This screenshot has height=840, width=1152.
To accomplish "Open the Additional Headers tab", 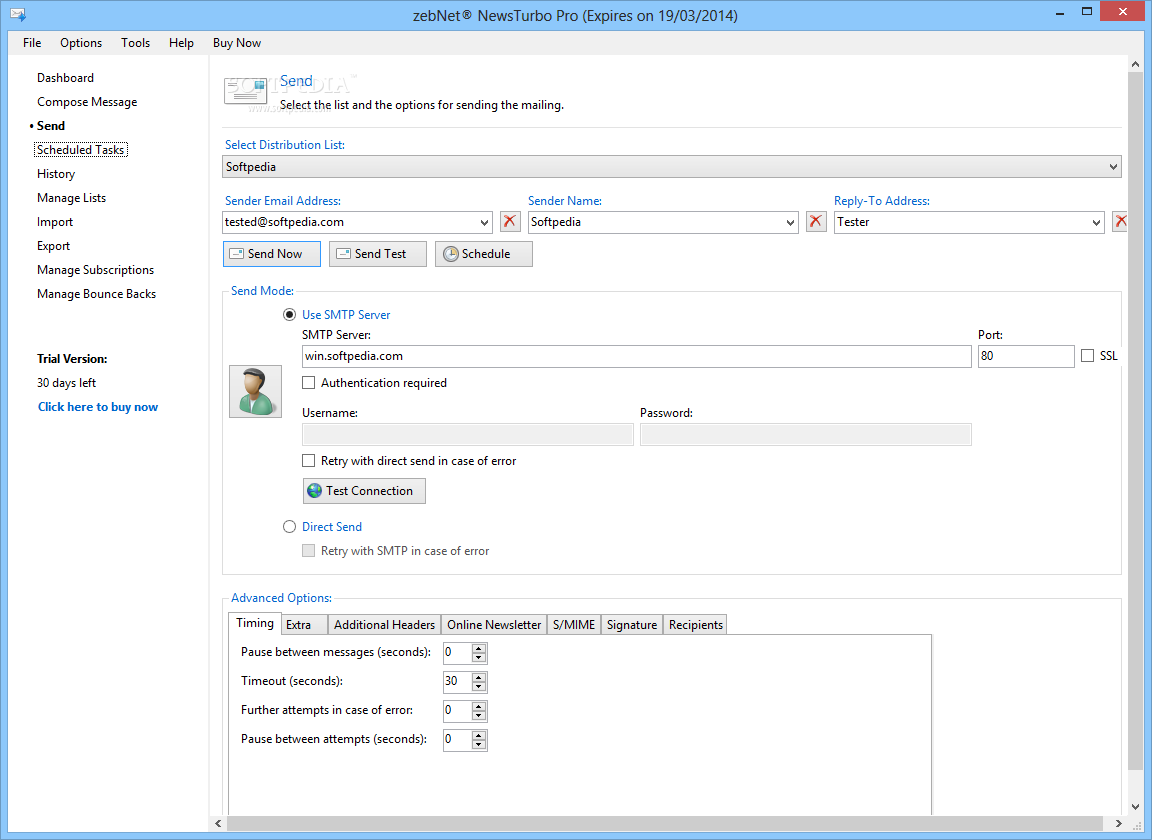I will click(x=384, y=625).
